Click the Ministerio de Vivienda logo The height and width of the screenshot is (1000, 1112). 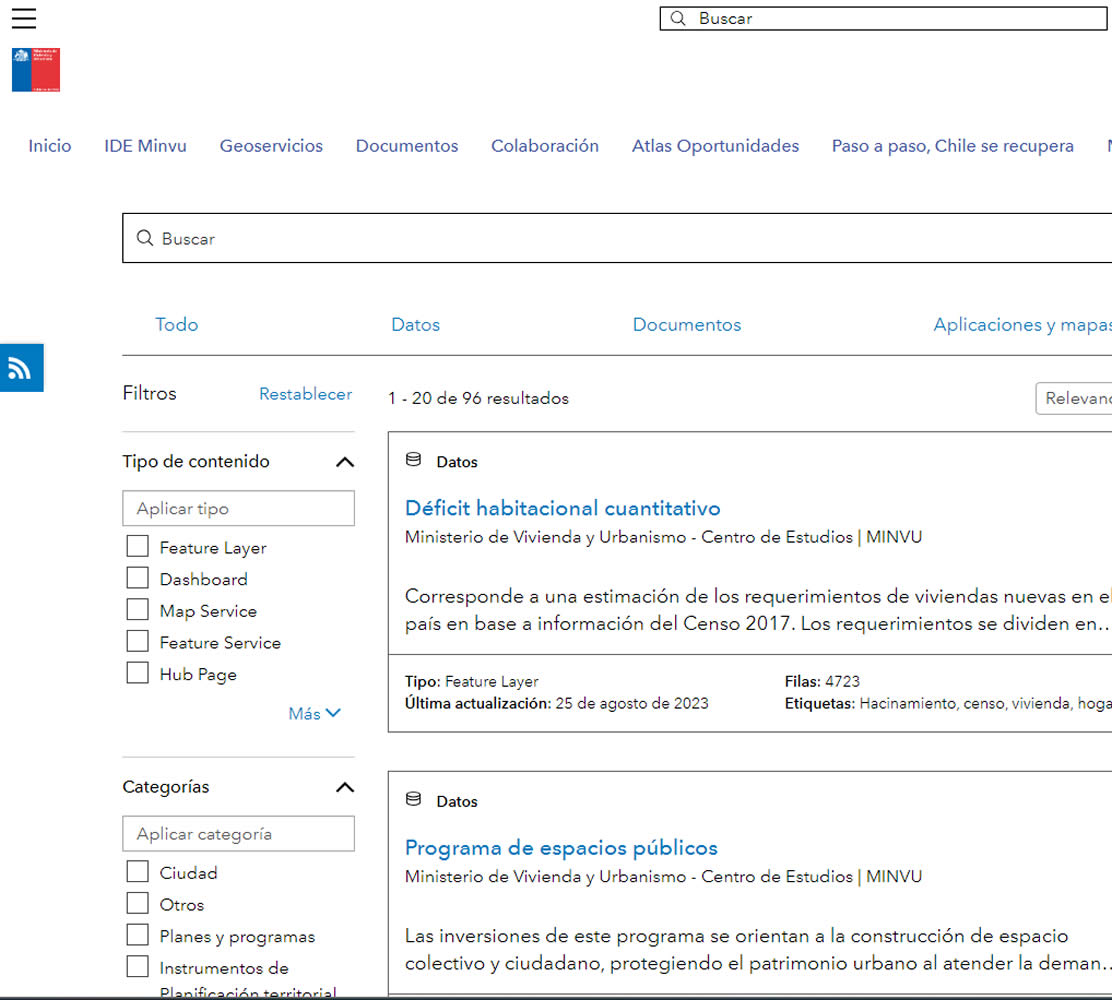[x=36, y=69]
